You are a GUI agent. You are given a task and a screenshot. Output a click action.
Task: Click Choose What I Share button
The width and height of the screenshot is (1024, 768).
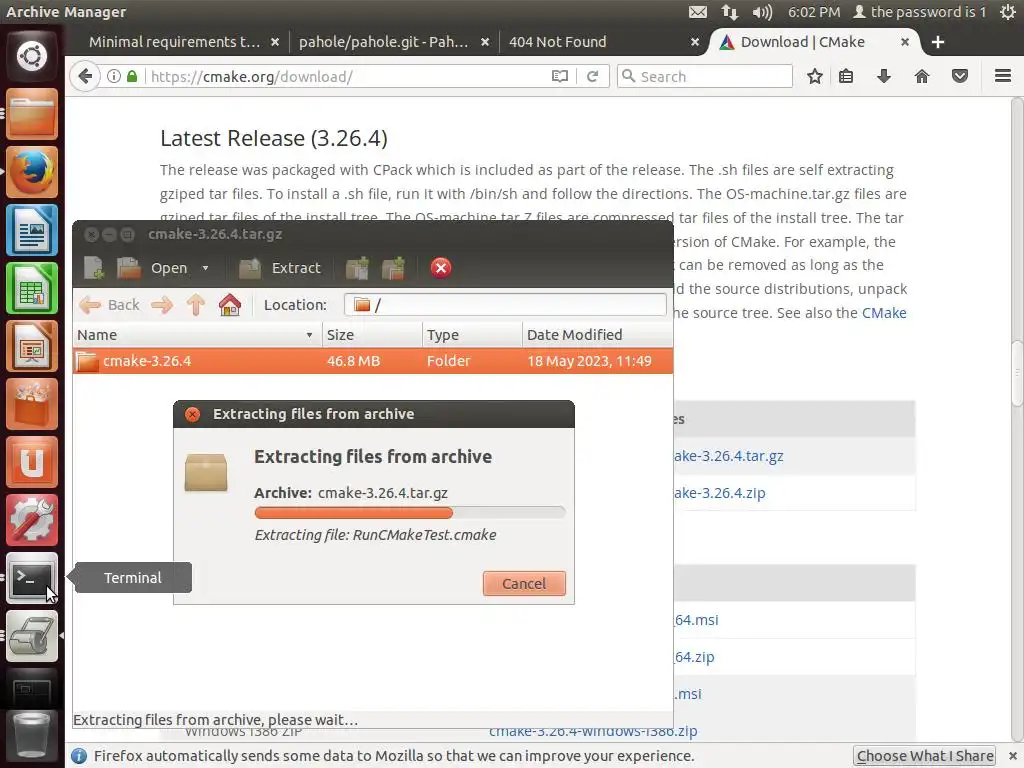click(925, 756)
